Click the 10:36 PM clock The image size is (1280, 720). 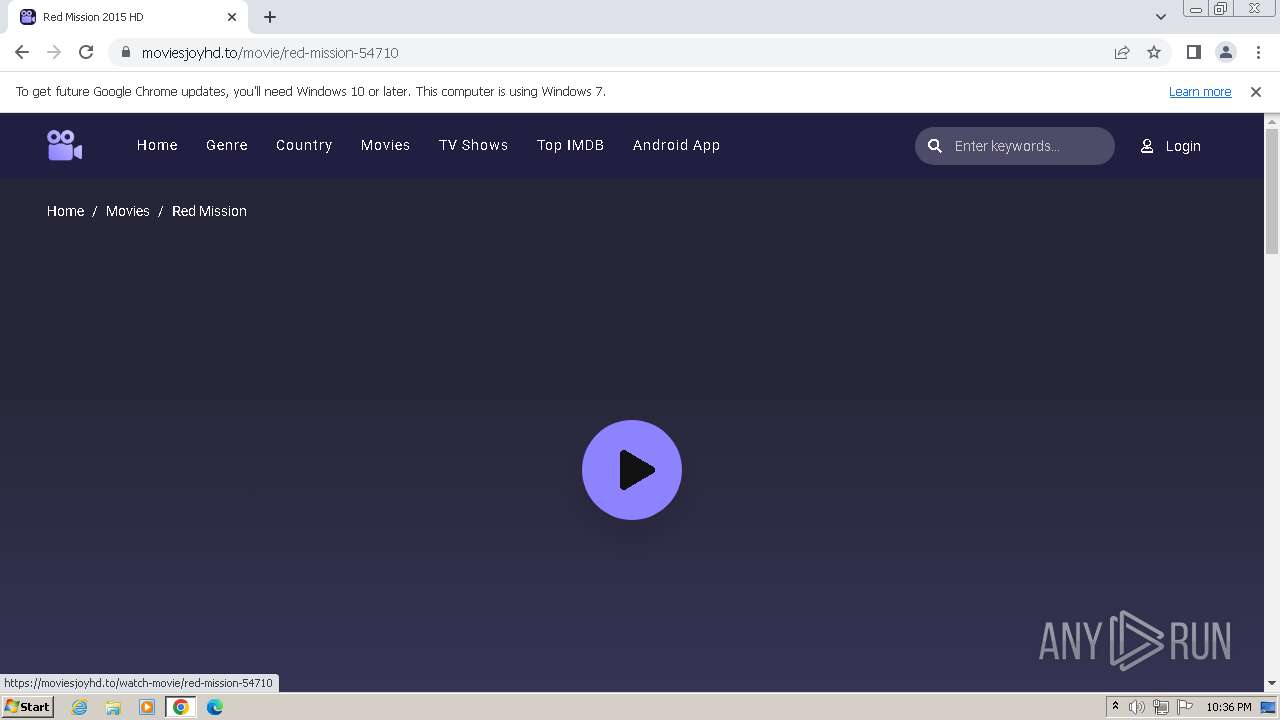click(1228, 707)
